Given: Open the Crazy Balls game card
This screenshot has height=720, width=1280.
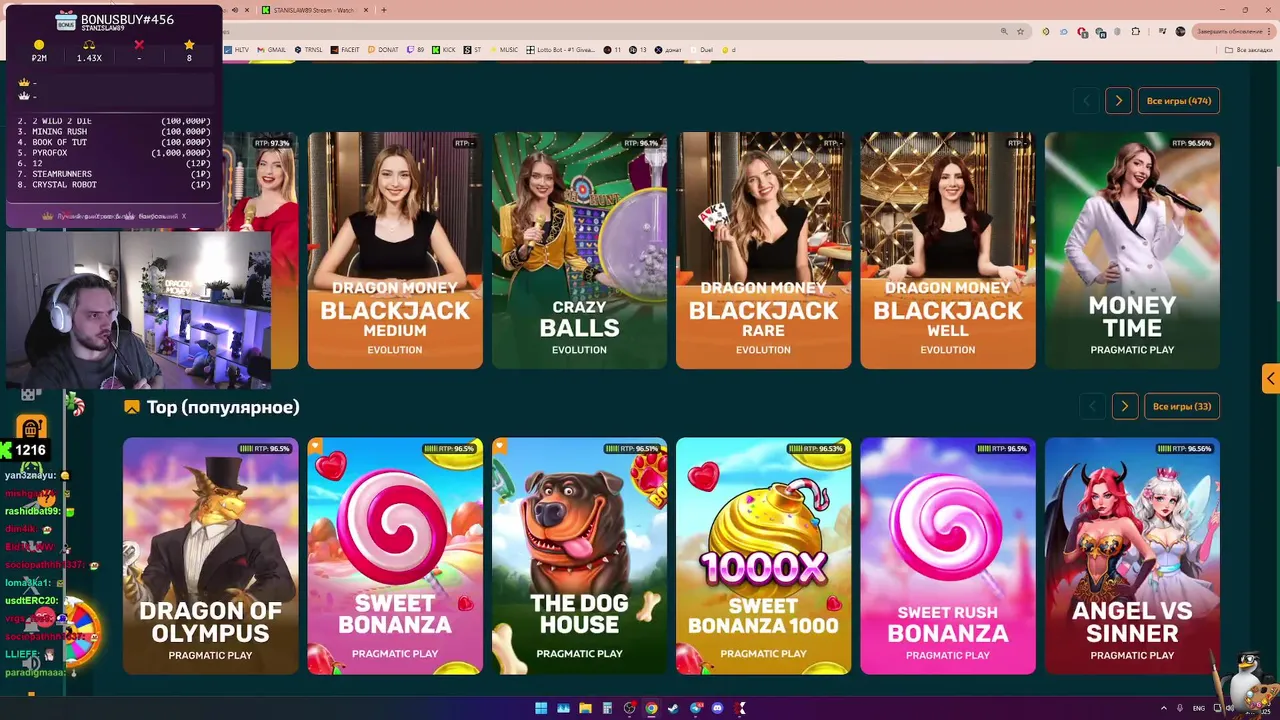Looking at the screenshot, I should click(579, 250).
